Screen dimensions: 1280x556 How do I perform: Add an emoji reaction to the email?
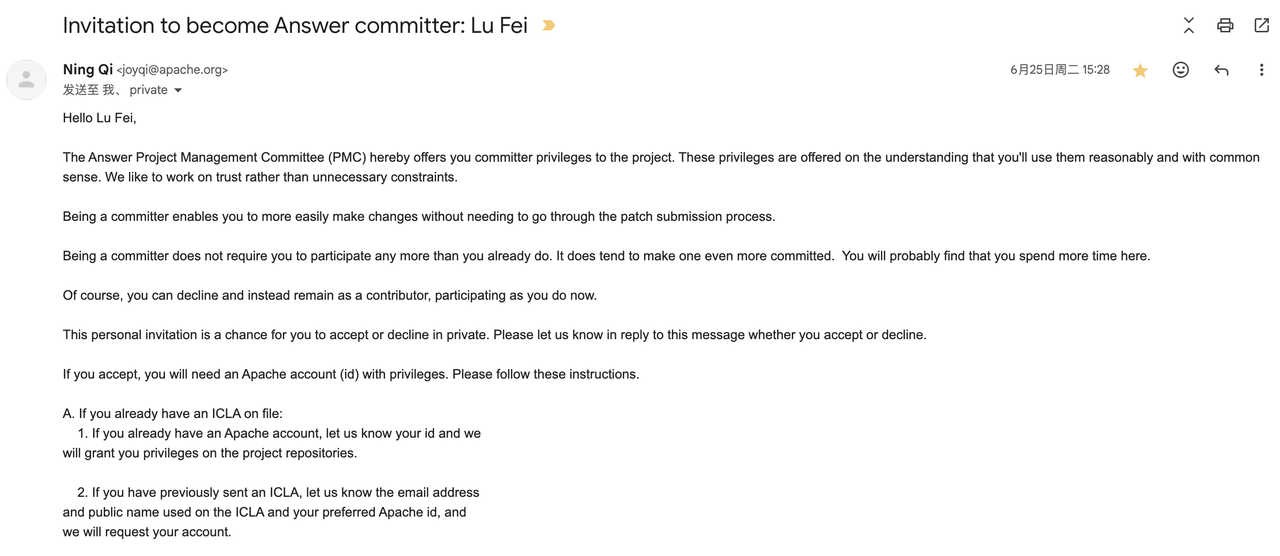(x=1181, y=70)
